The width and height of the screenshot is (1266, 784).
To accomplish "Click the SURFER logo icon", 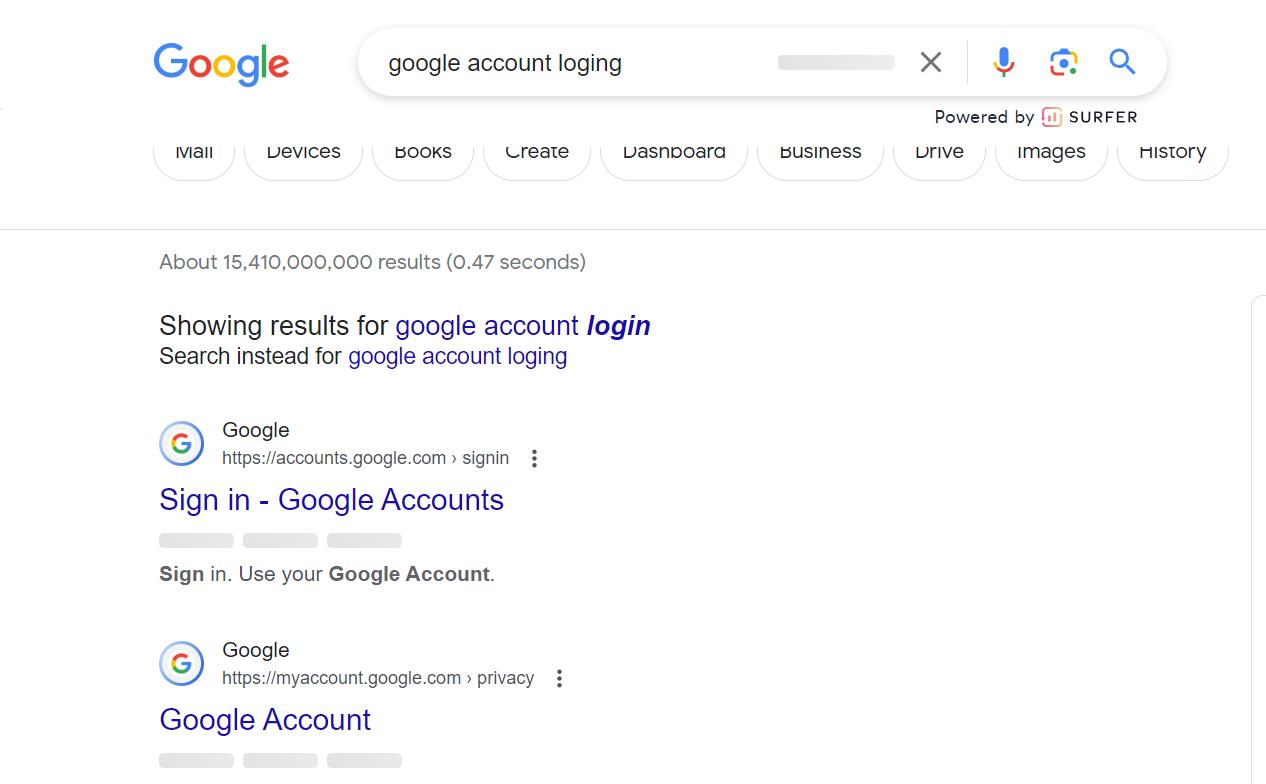I will (1052, 117).
